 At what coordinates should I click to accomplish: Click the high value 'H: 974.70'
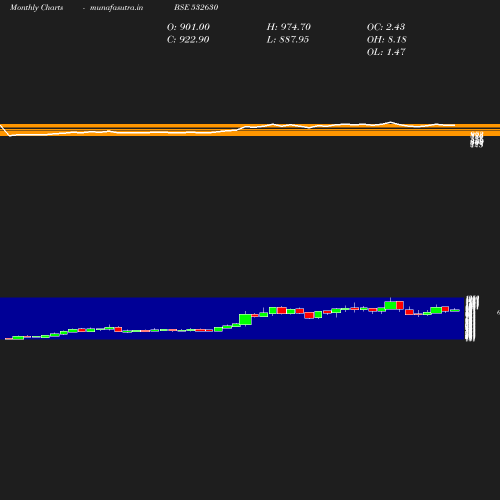(289, 27)
